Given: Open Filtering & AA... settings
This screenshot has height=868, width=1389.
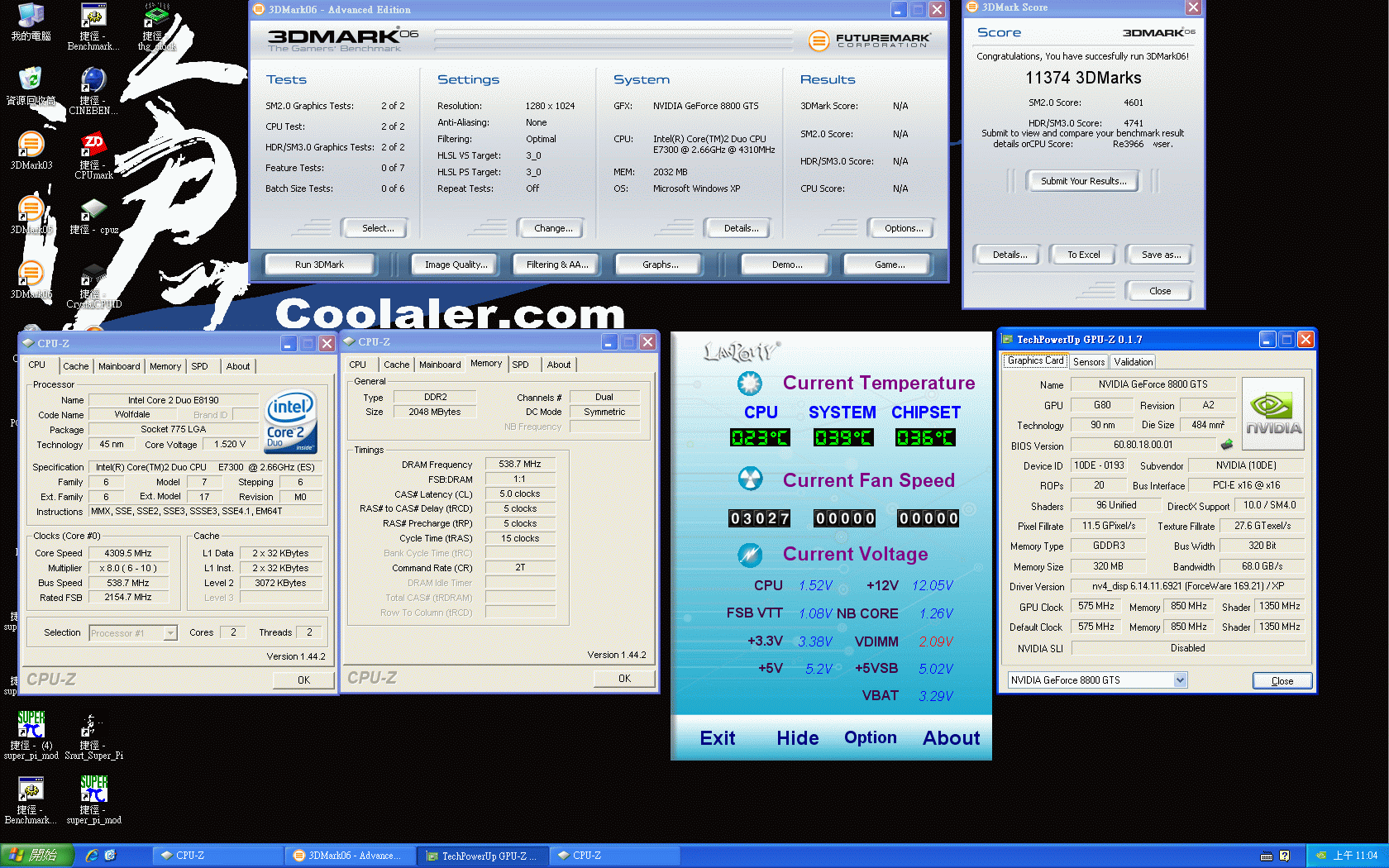Looking at the screenshot, I should pyautogui.click(x=556, y=265).
